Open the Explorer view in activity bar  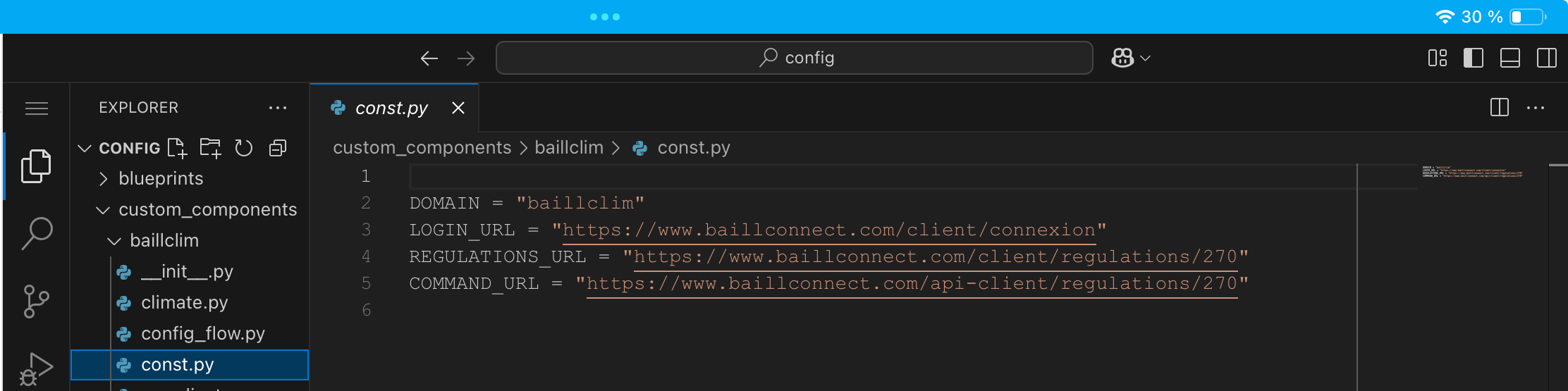pos(36,166)
